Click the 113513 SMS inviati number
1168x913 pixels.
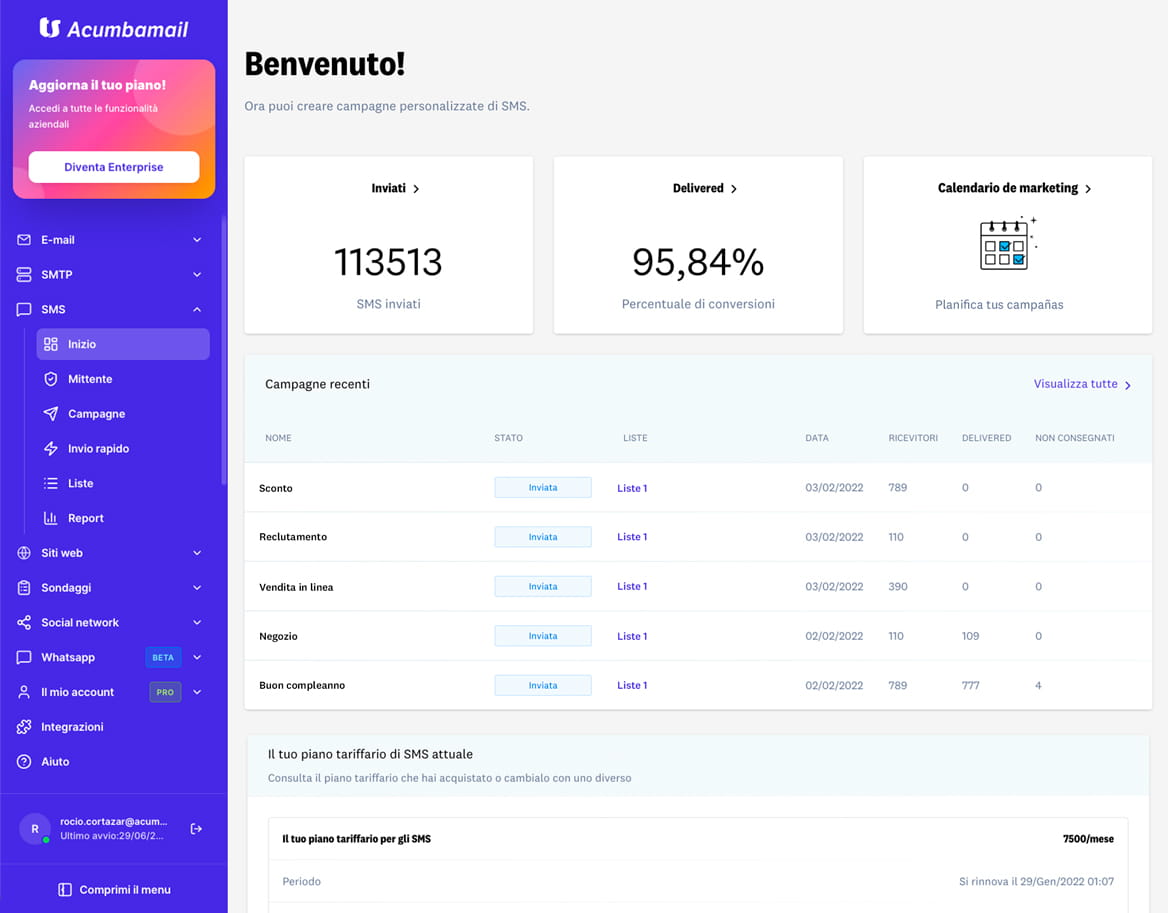click(388, 262)
